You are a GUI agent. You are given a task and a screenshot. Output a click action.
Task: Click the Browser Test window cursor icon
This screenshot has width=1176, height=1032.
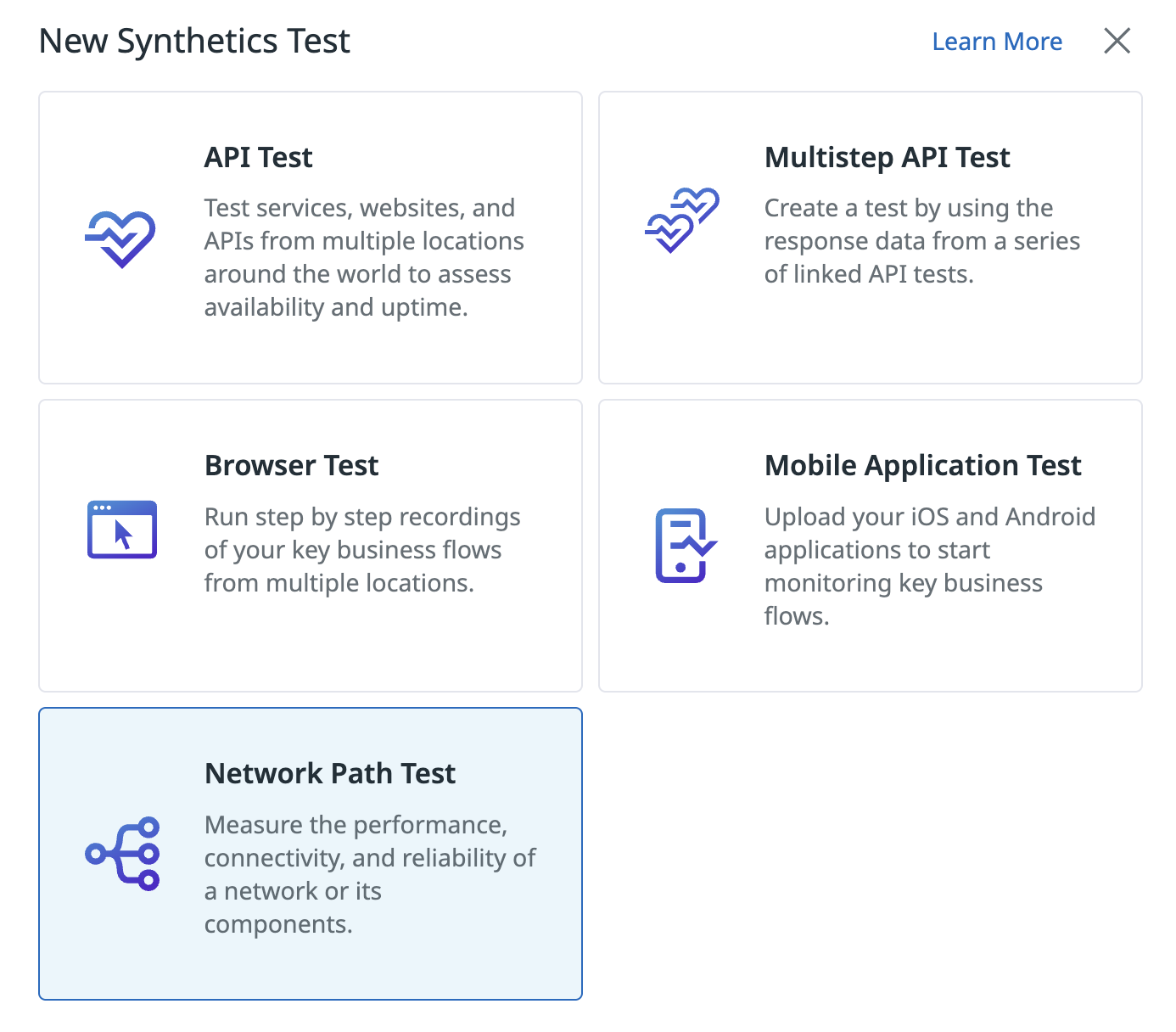pyautogui.click(x=122, y=530)
